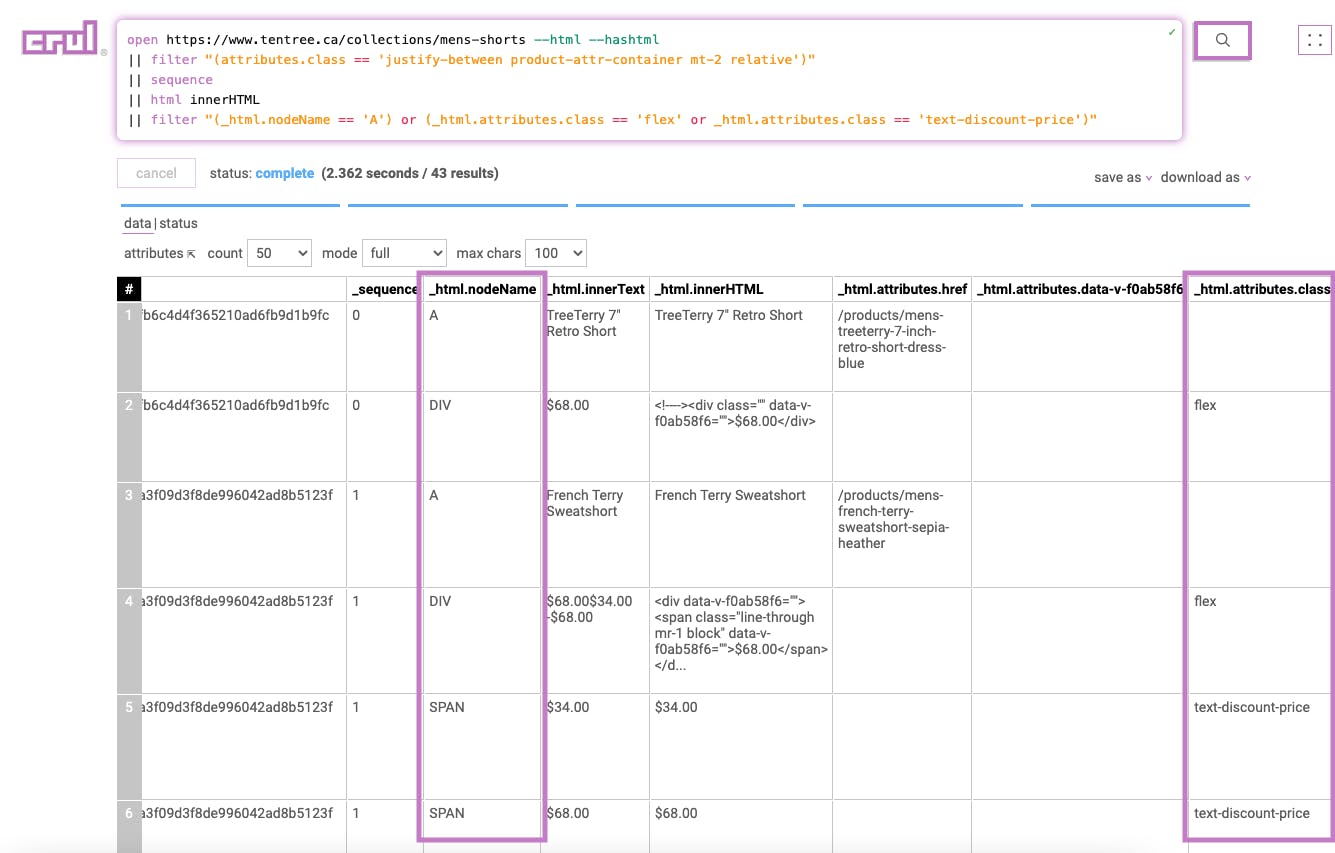The image size is (1335, 853).
Task: Open the count dropdown showing 50
Action: (x=280, y=253)
